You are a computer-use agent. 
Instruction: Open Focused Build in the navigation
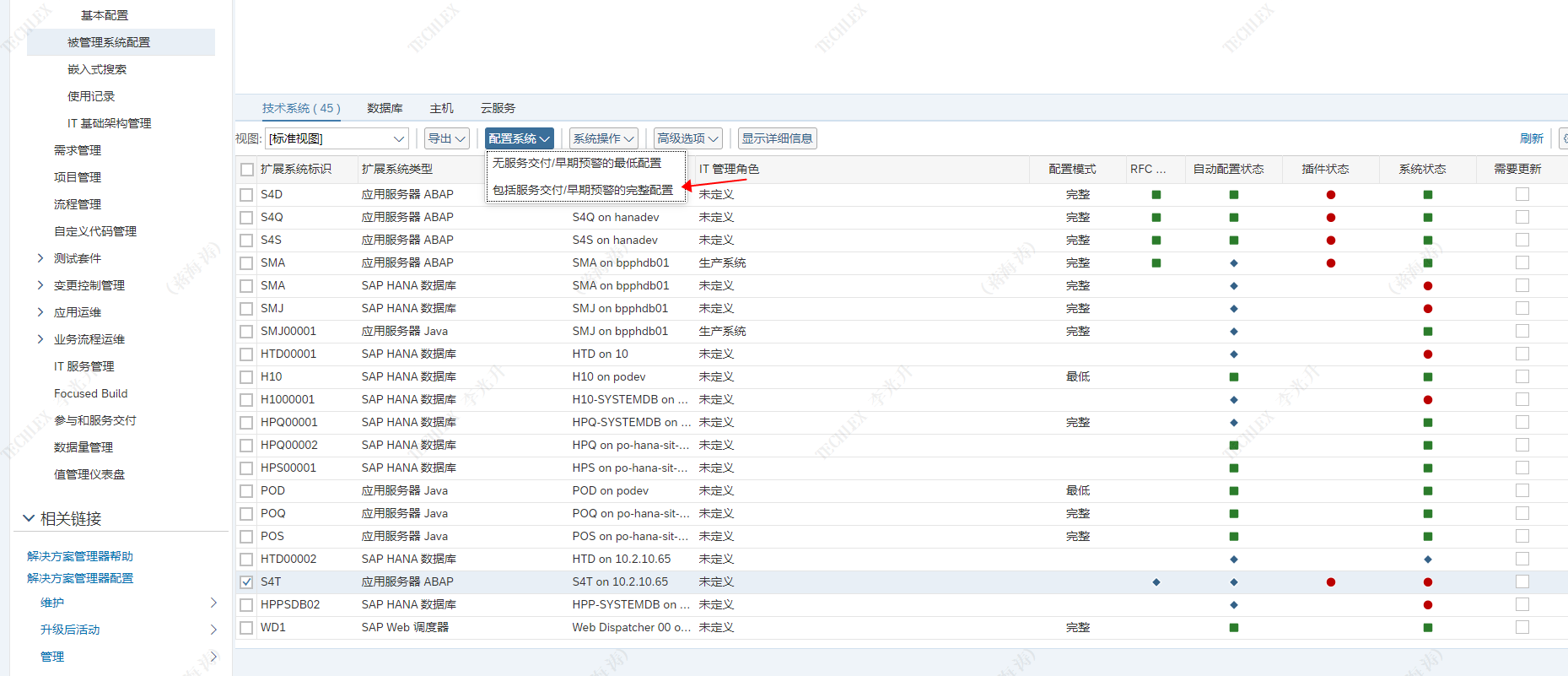(91, 393)
